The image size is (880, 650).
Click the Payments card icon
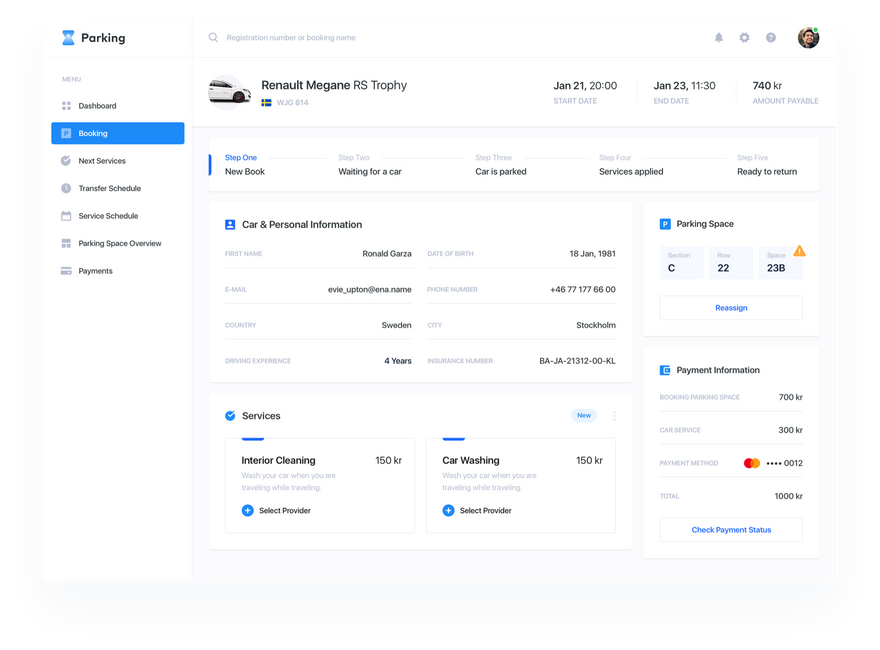point(66,271)
